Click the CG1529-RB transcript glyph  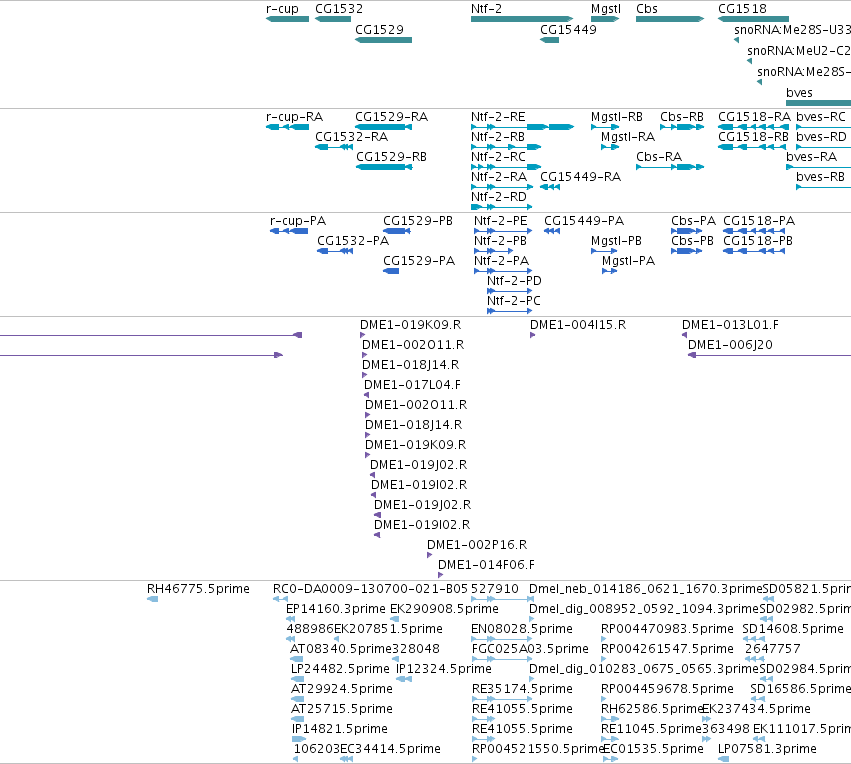point(384,167)
